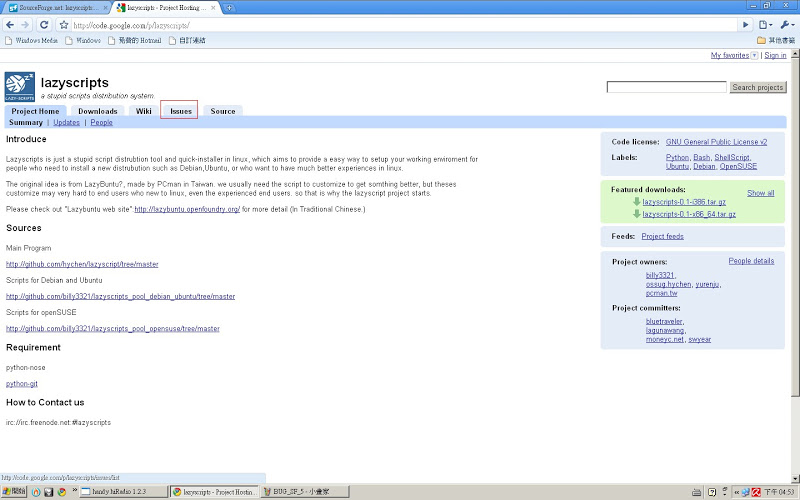This screenshot has height=500, width=800.
Task: Open the hychen lazyscript github link
Action: 82,264
